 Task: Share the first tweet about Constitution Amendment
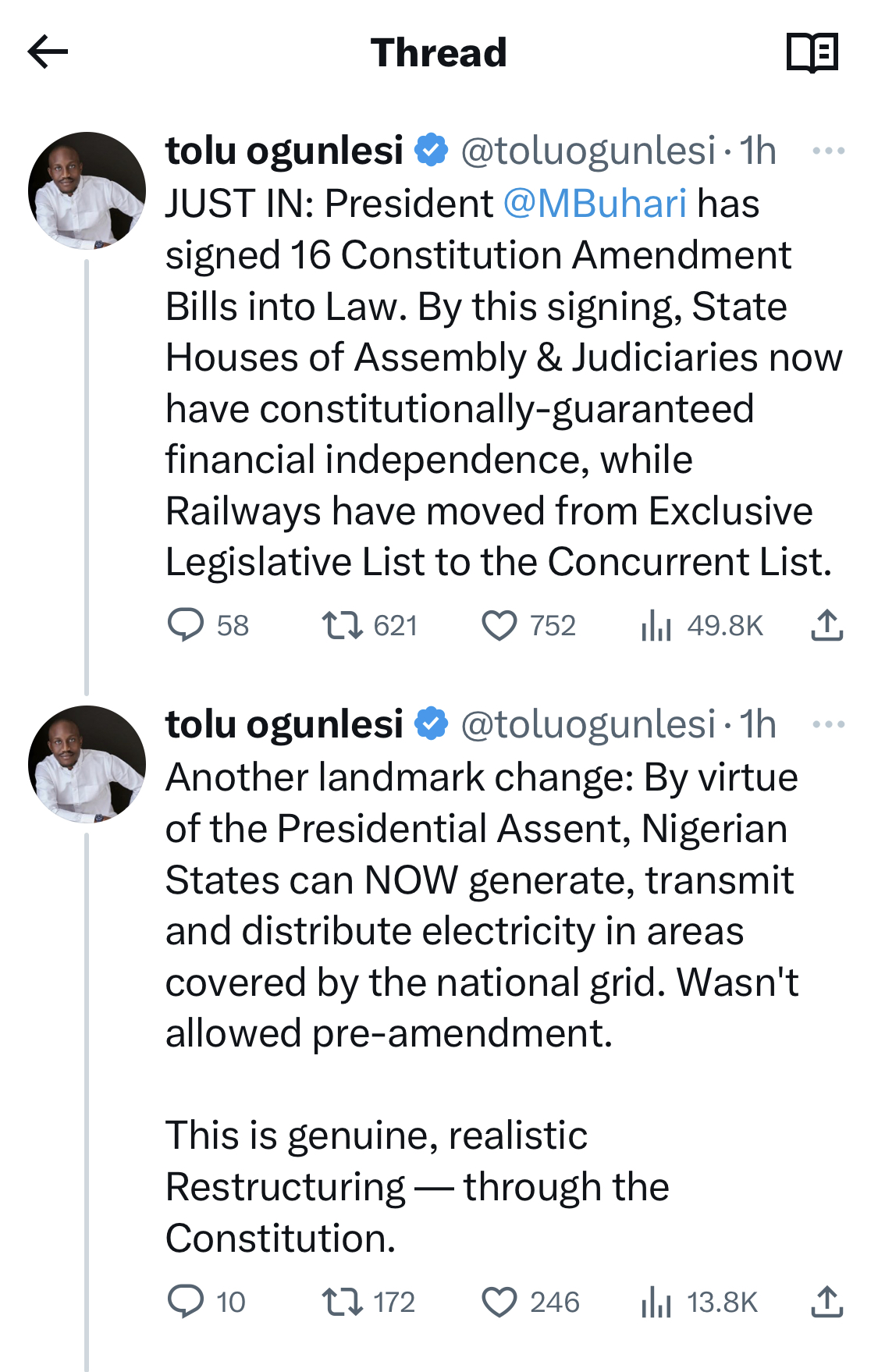click(827, 625)
